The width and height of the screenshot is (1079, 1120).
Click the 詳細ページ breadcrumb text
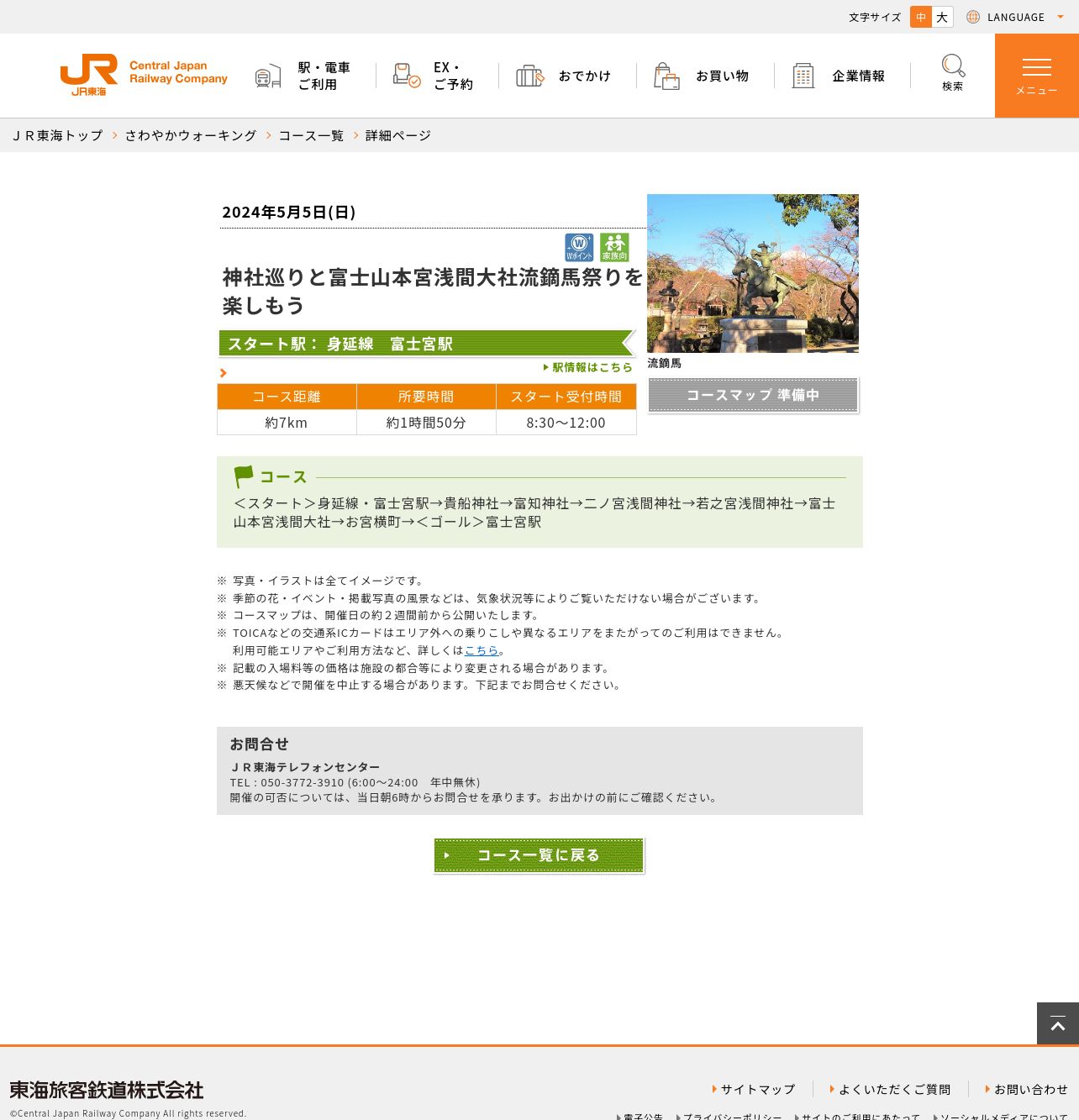tap(398, 135)
